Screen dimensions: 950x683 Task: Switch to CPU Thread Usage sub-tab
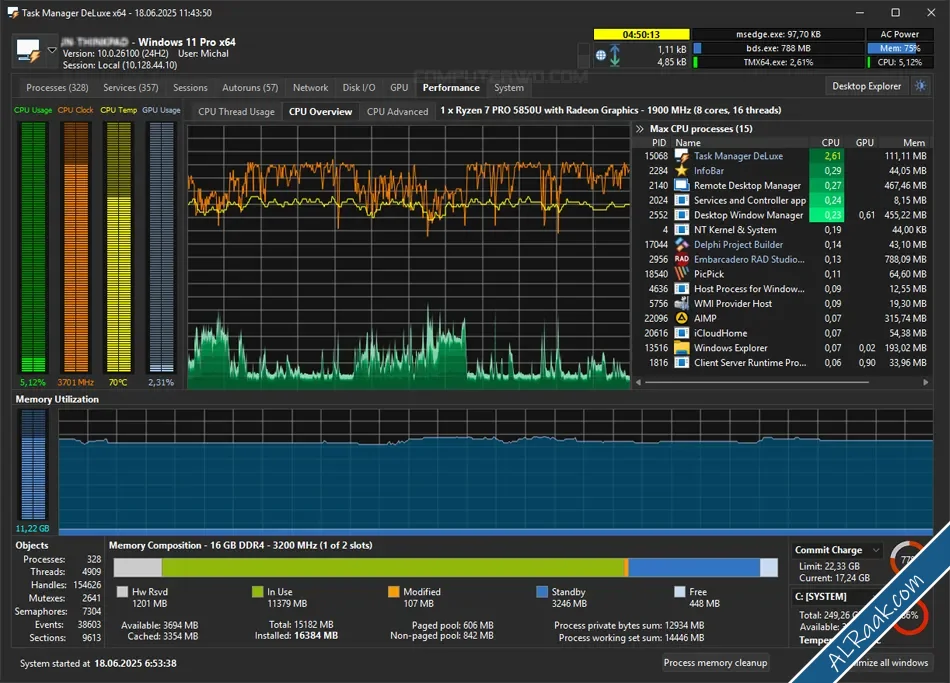236,112
